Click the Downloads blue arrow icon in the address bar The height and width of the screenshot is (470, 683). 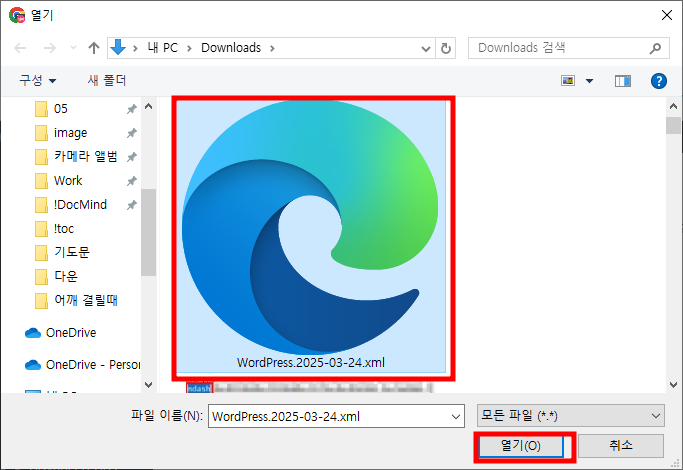point(118,47)
